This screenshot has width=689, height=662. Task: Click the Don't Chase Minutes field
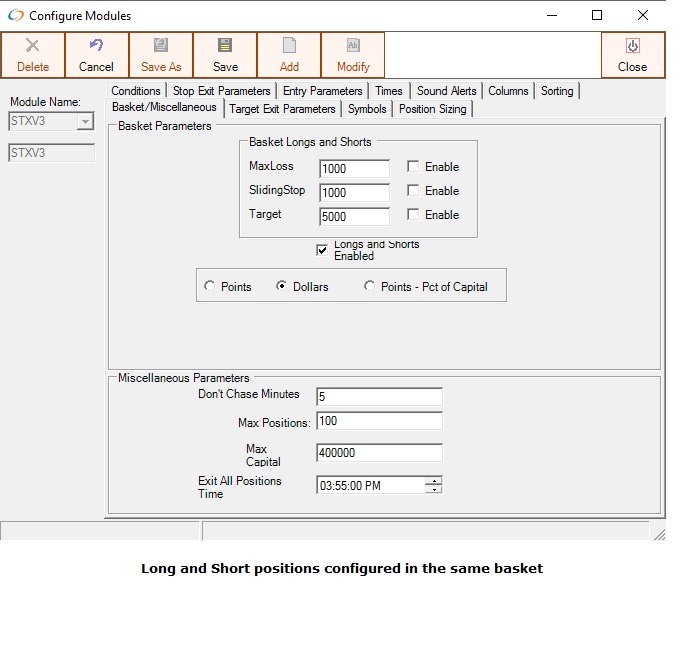click(x=378, y=397)
